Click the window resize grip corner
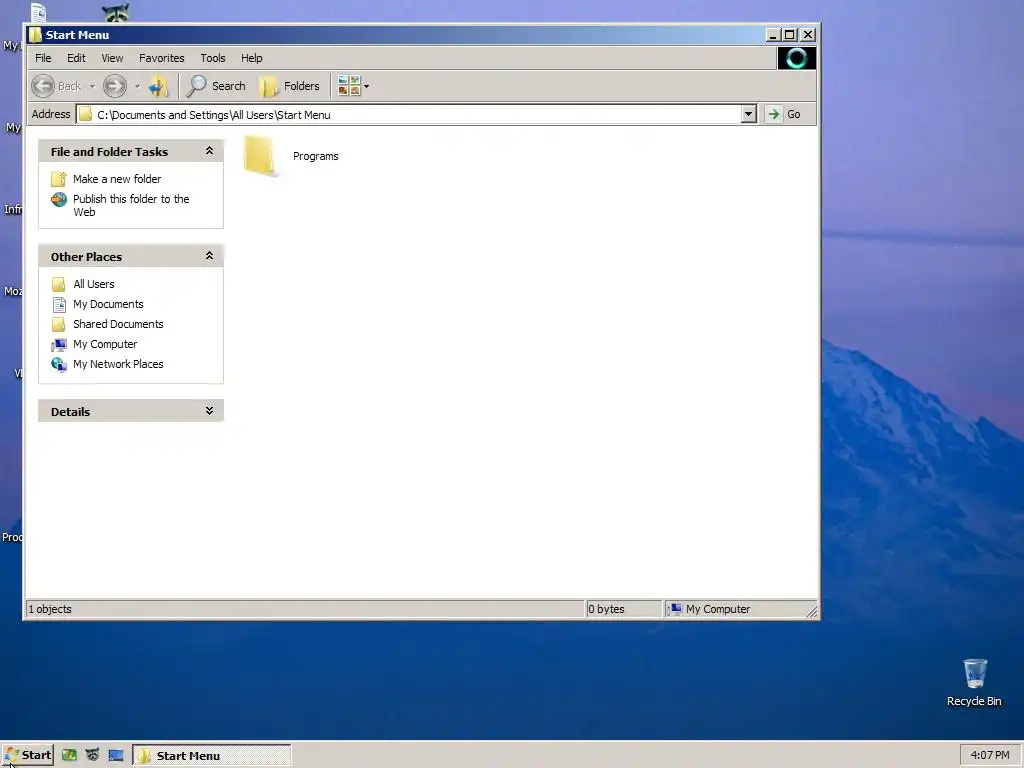The image size is (1024, 768). pyautogui.click(x=811, y=611)
